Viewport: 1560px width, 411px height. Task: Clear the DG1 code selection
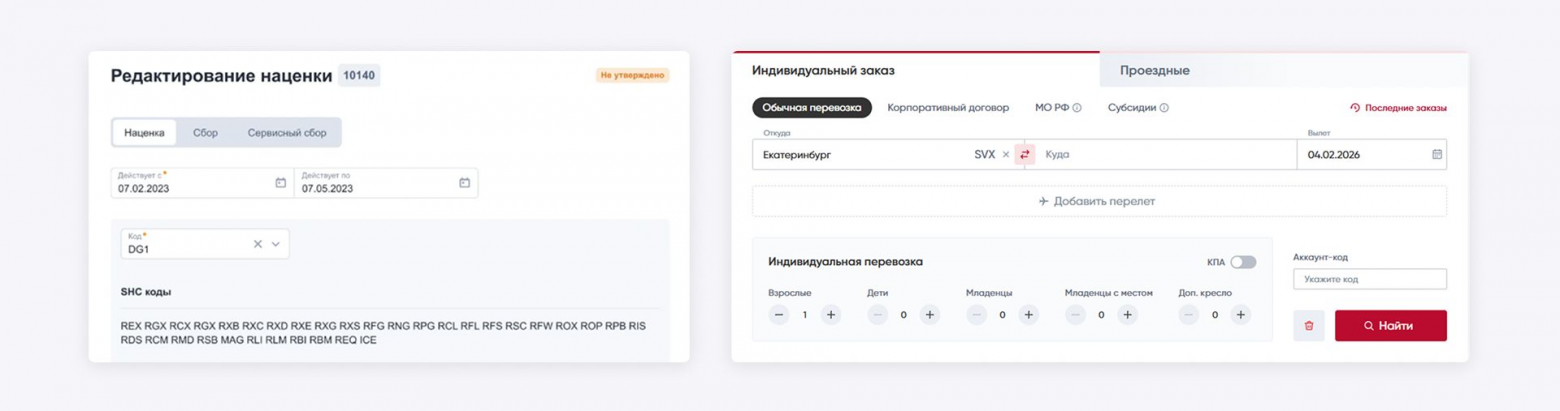[257, 244]
